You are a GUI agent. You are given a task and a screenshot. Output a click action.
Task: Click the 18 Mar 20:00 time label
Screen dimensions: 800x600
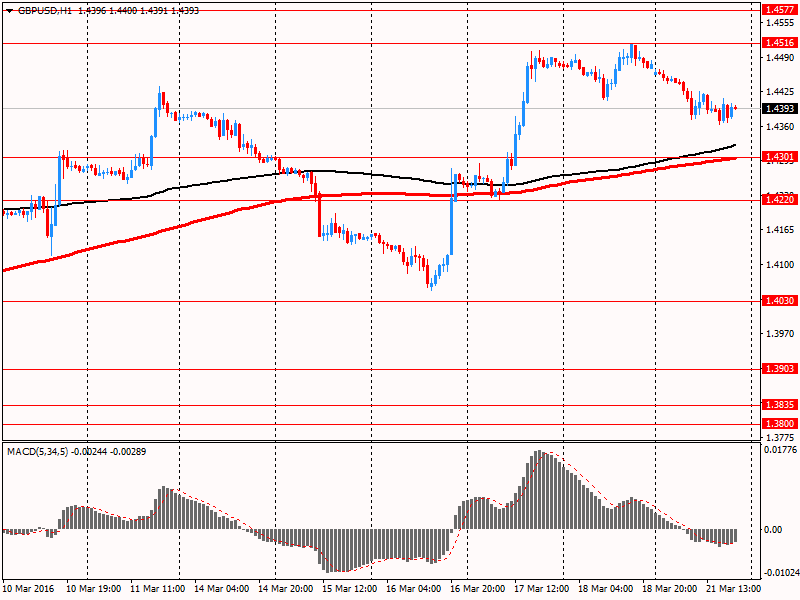coord(669,589)
